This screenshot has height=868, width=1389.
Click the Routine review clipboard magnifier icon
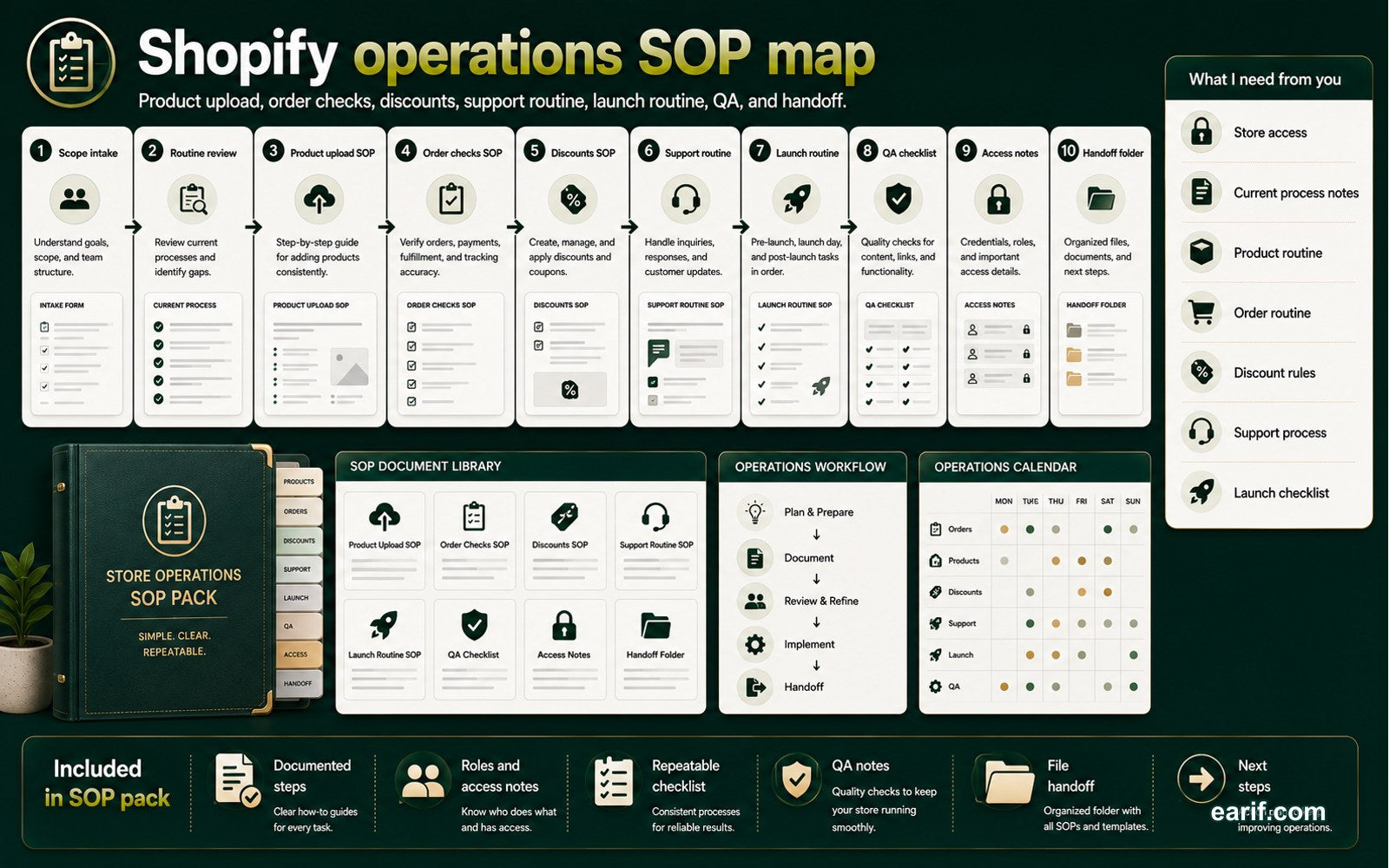coord(193,199)
